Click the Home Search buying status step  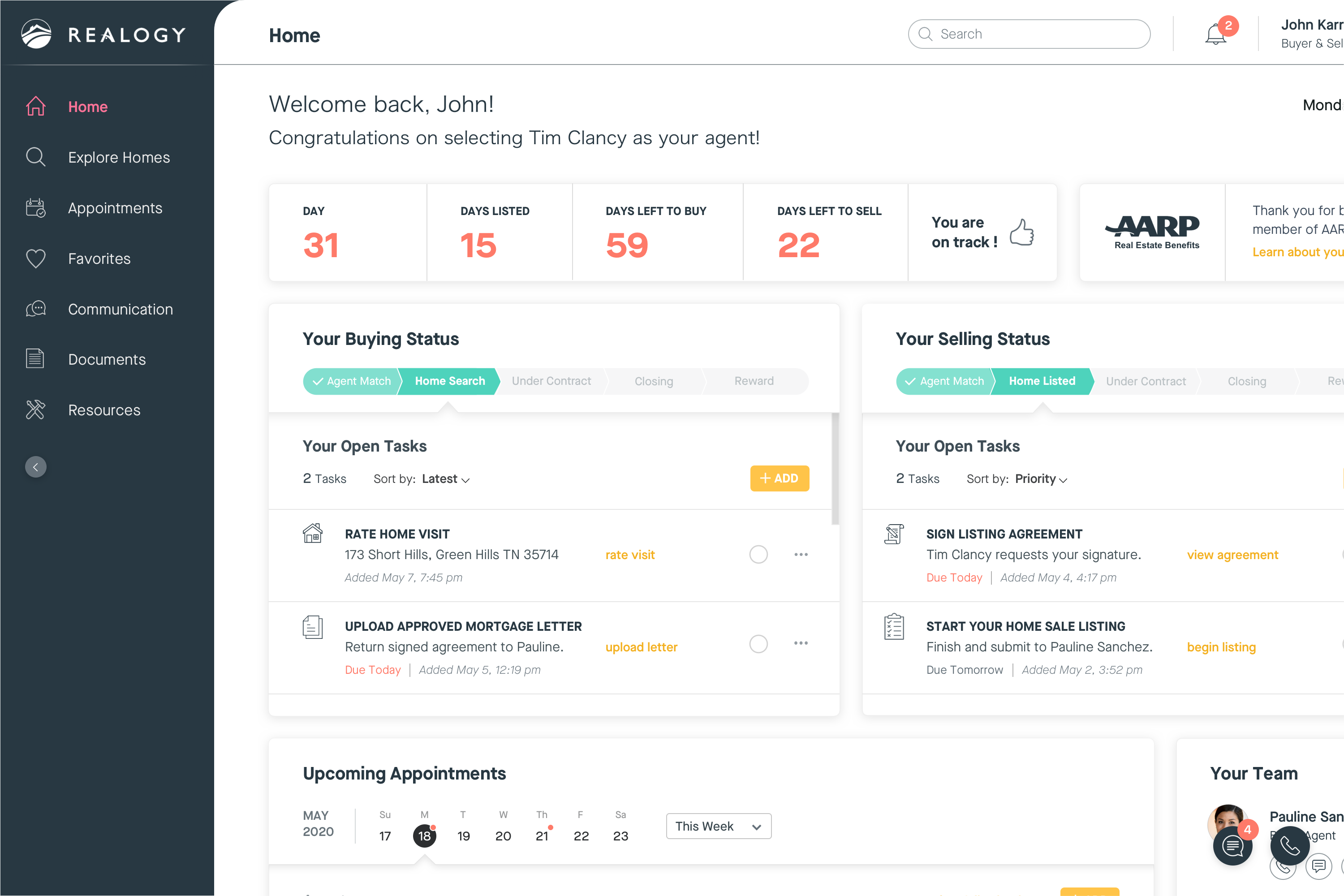point(449,381)
